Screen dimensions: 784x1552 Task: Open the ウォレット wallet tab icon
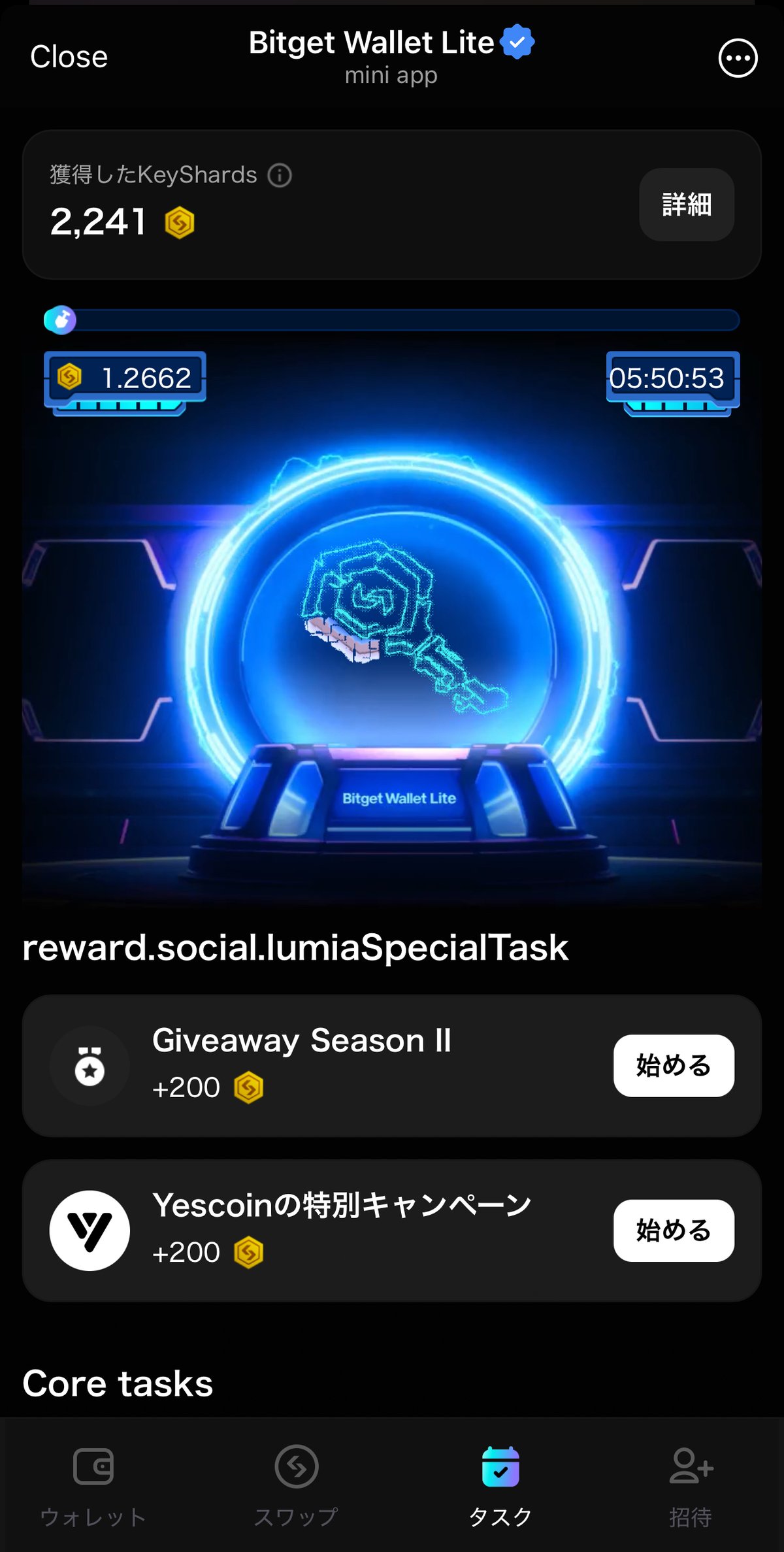pyautogui.click(x=93, y=1466)
